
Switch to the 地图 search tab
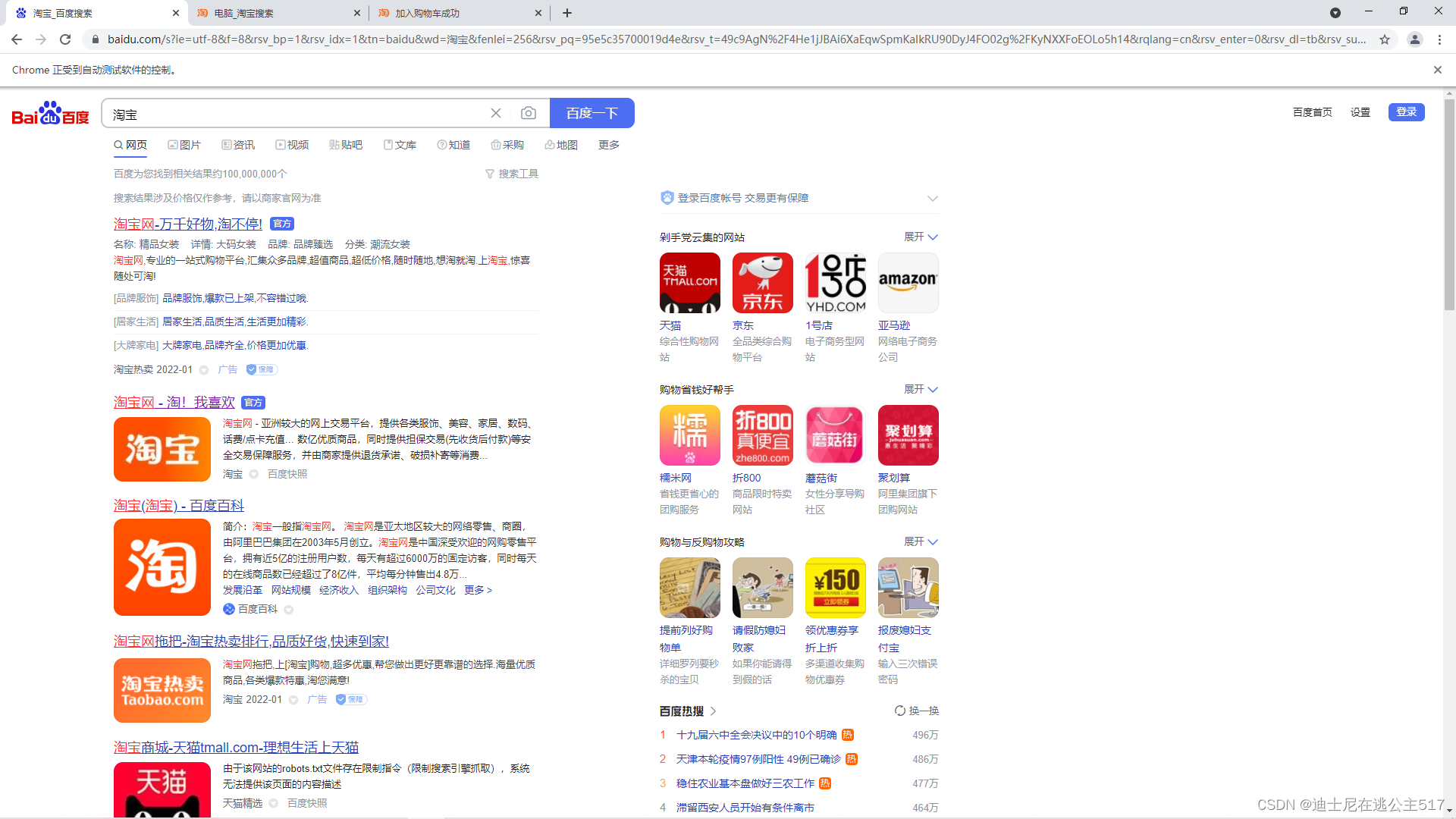[x=561, y=145]
